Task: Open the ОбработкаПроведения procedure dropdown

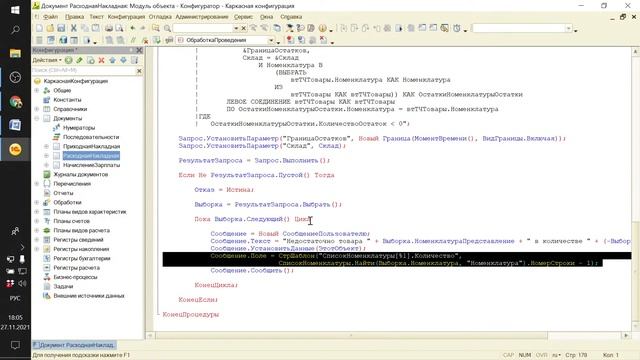Action: click(271, 40)
